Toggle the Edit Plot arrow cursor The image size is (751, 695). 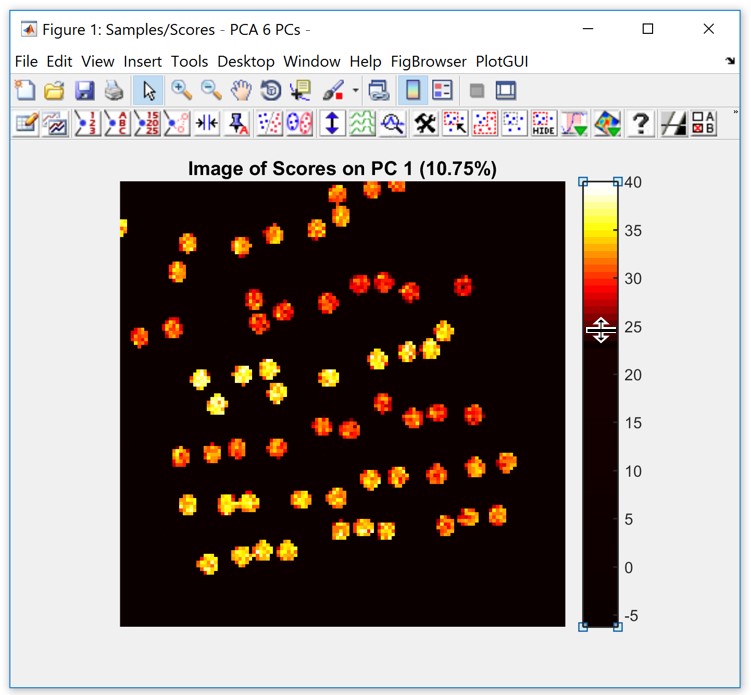148,91
